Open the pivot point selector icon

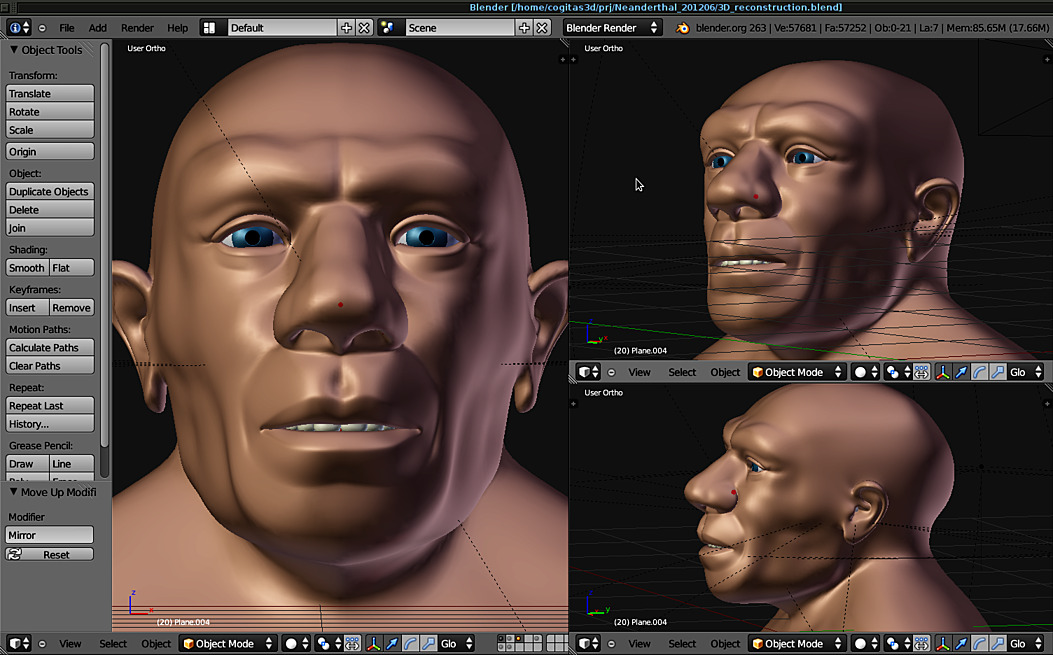point(322,643)
